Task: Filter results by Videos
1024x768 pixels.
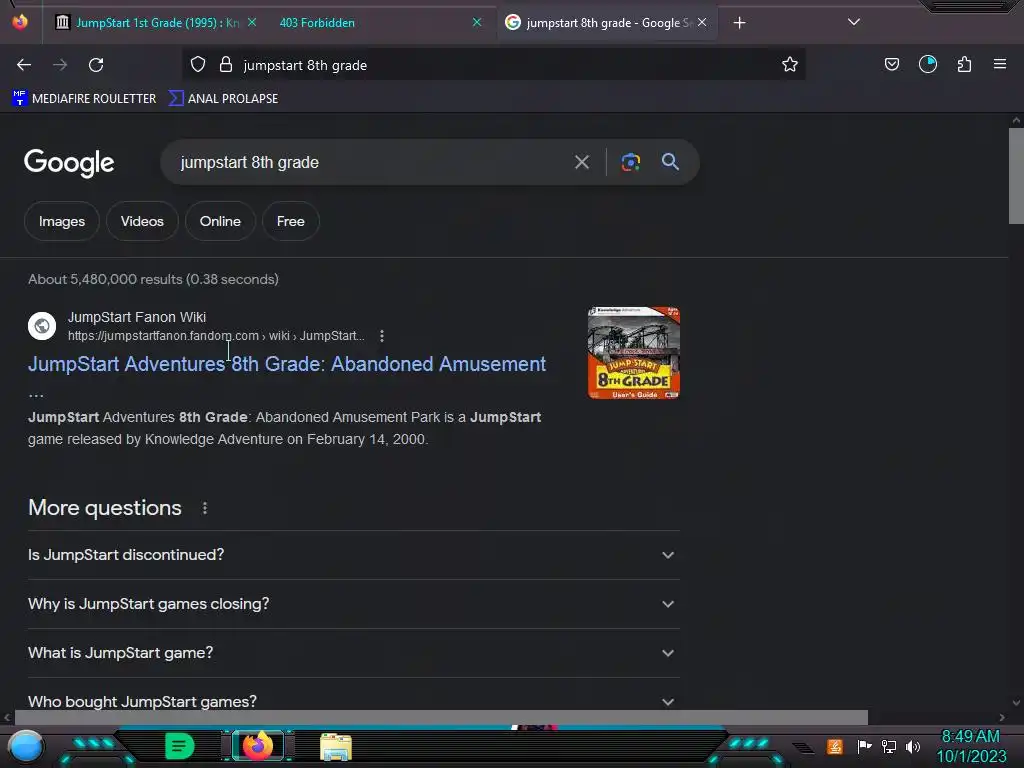Action: pyautogui.click(x=142, y=221)
